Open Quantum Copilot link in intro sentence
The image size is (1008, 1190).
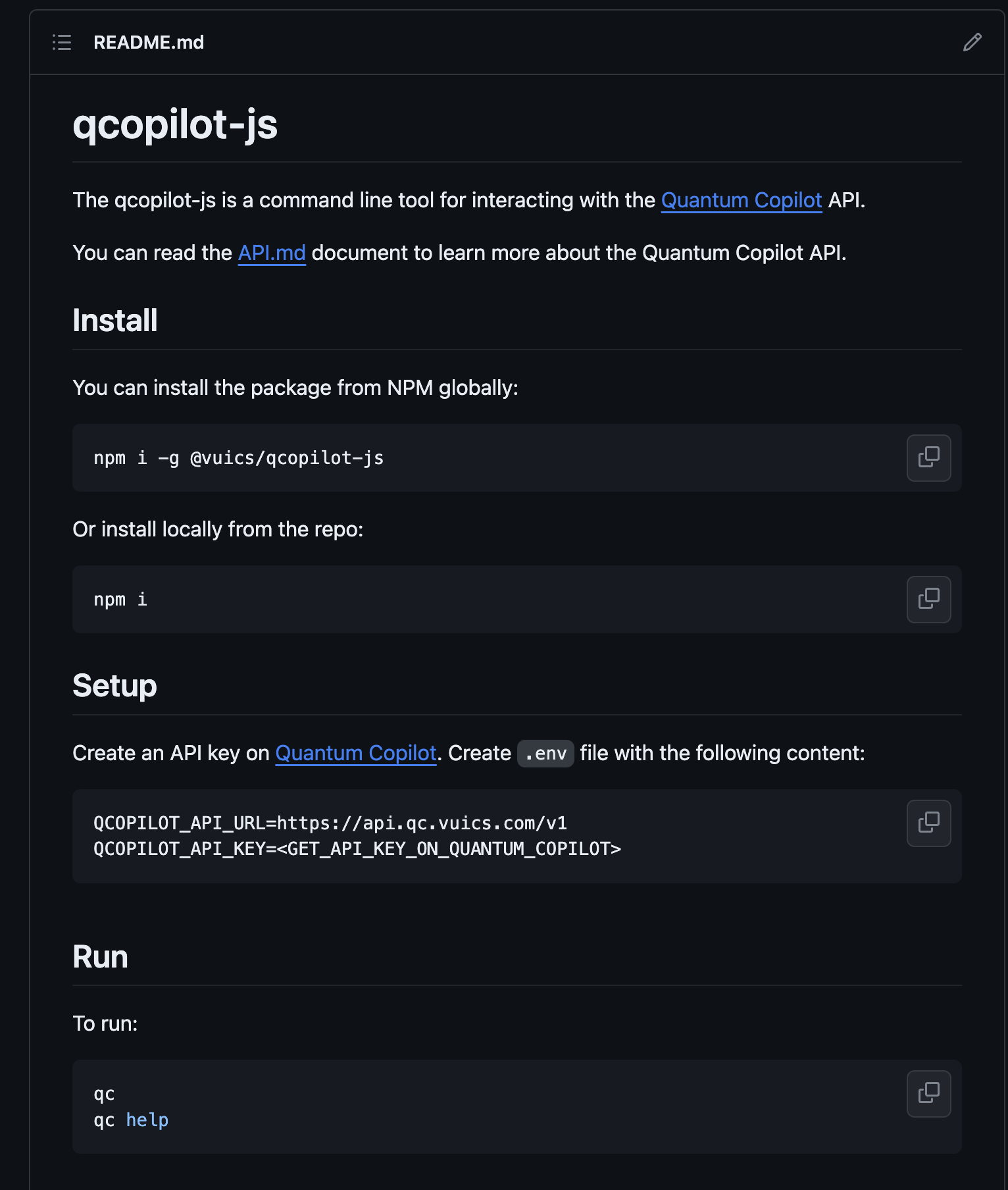click(742, 200)
